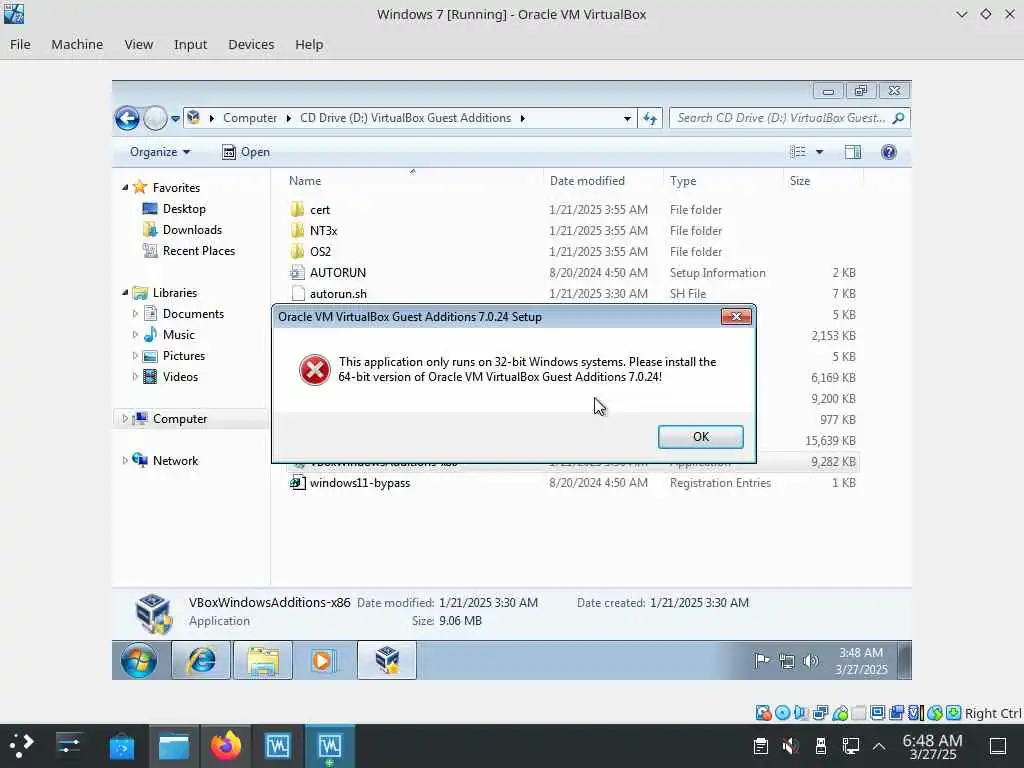This screenshot has width=1024, height=768.
Task: Click guest network tray icon
Action: [x=787, y=661]
